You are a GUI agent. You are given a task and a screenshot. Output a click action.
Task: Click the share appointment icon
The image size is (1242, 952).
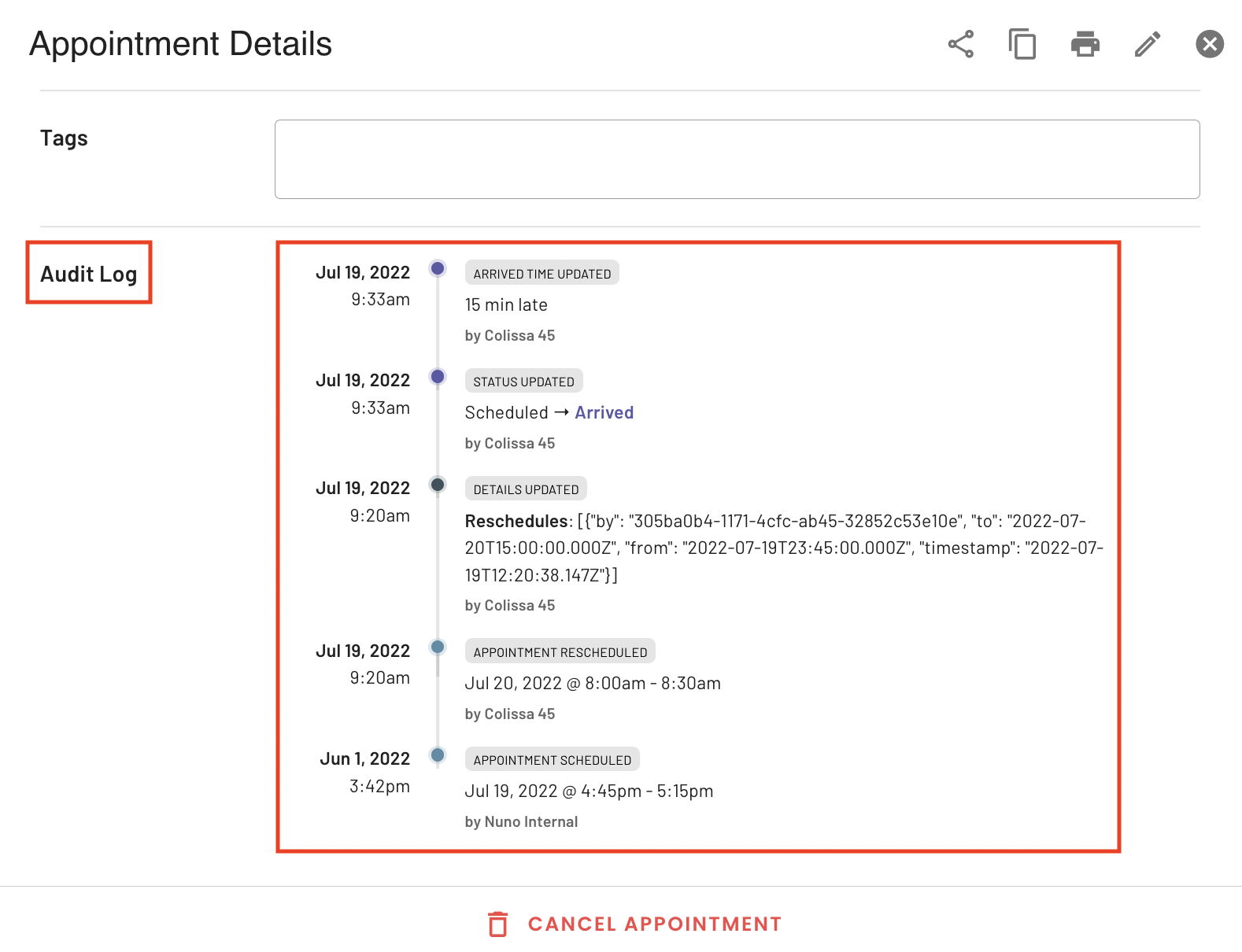pyautogui.click(x=961, y=44)
